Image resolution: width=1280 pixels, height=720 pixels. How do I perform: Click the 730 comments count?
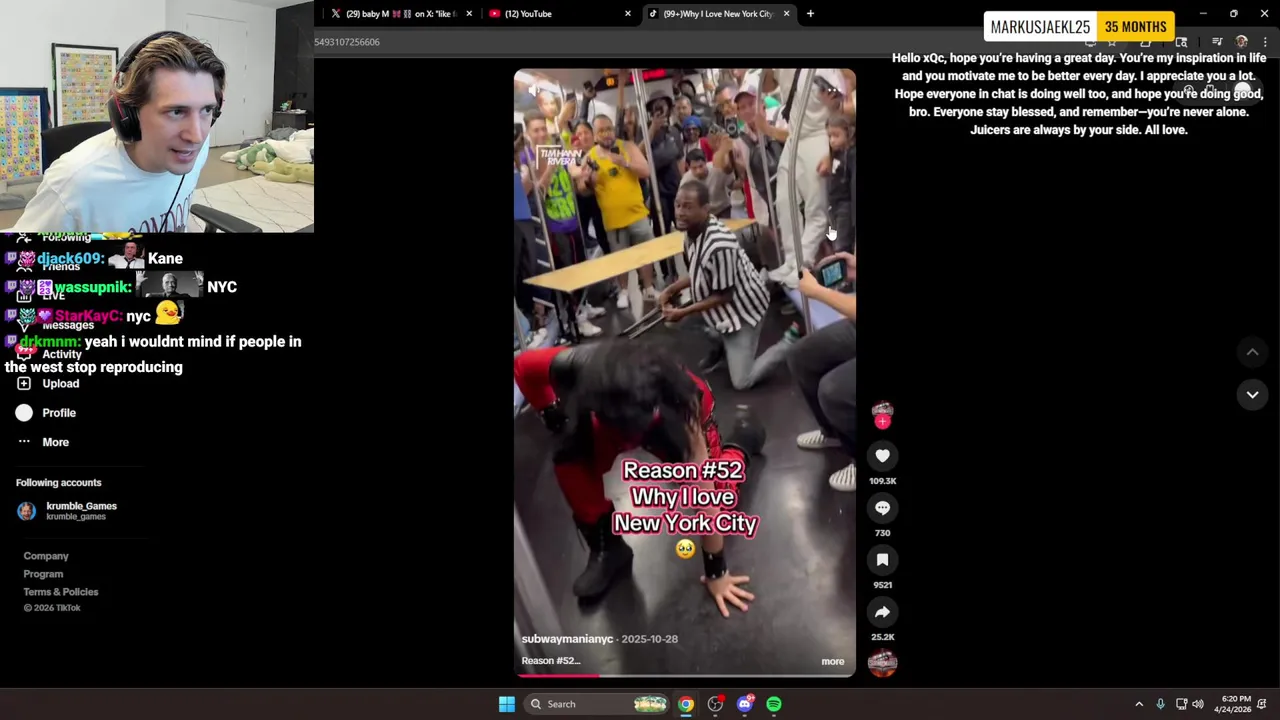click(882, 533)
